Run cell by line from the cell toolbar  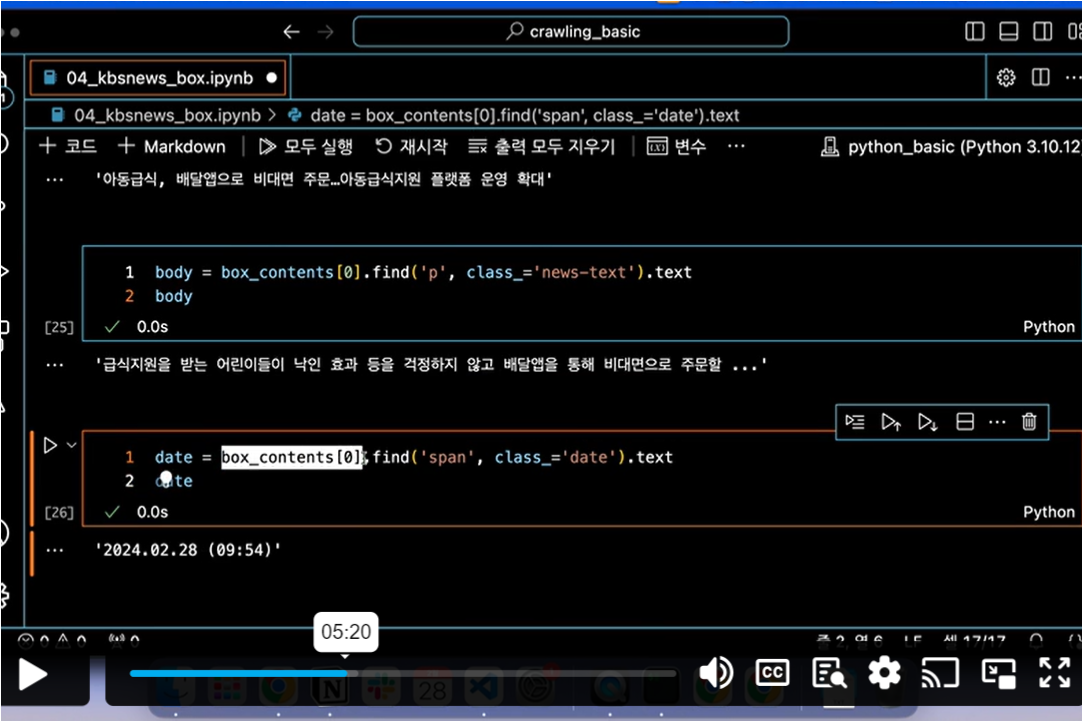click(x=854, y=421)
